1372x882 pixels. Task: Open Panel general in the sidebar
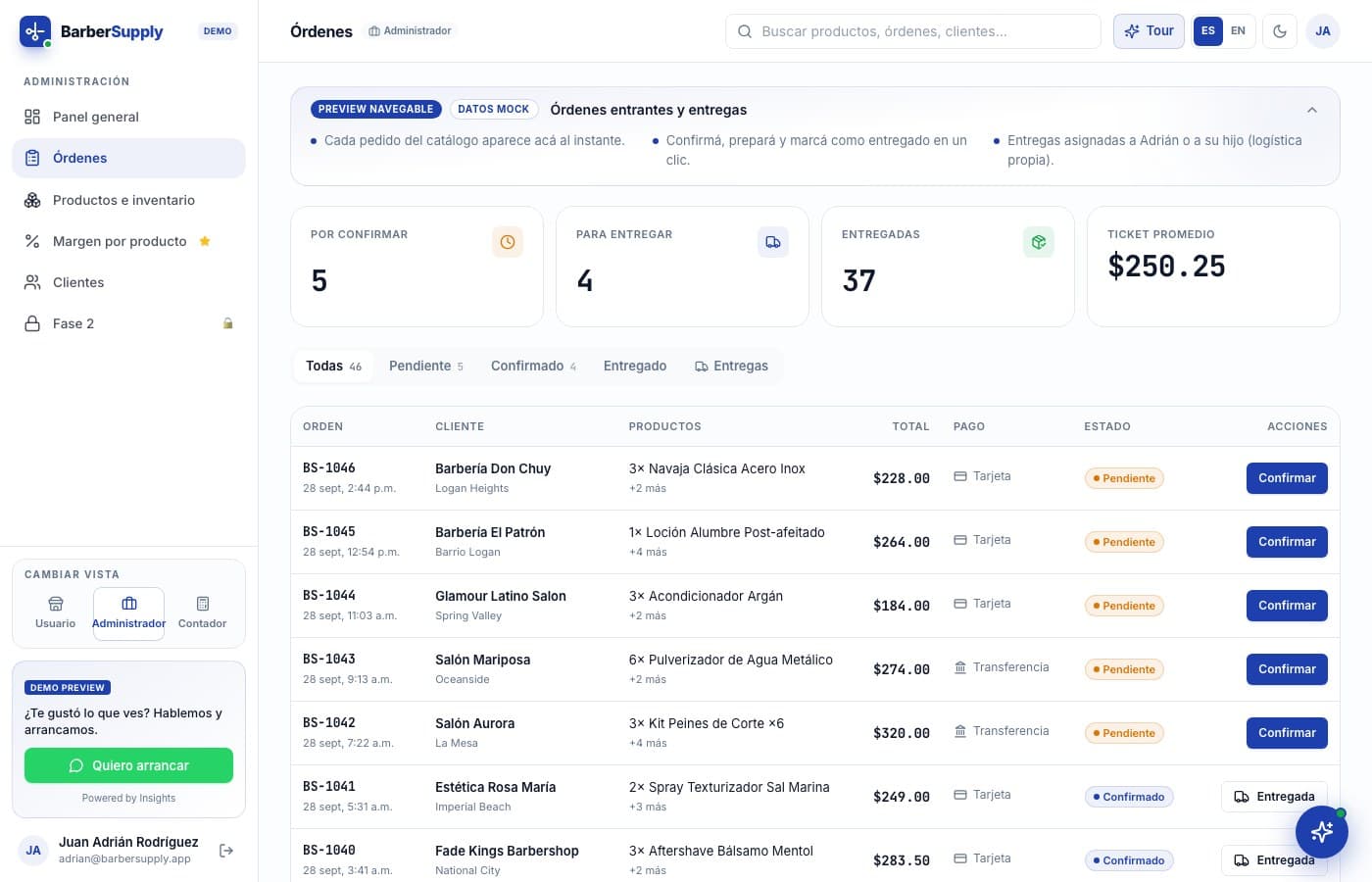128,117
